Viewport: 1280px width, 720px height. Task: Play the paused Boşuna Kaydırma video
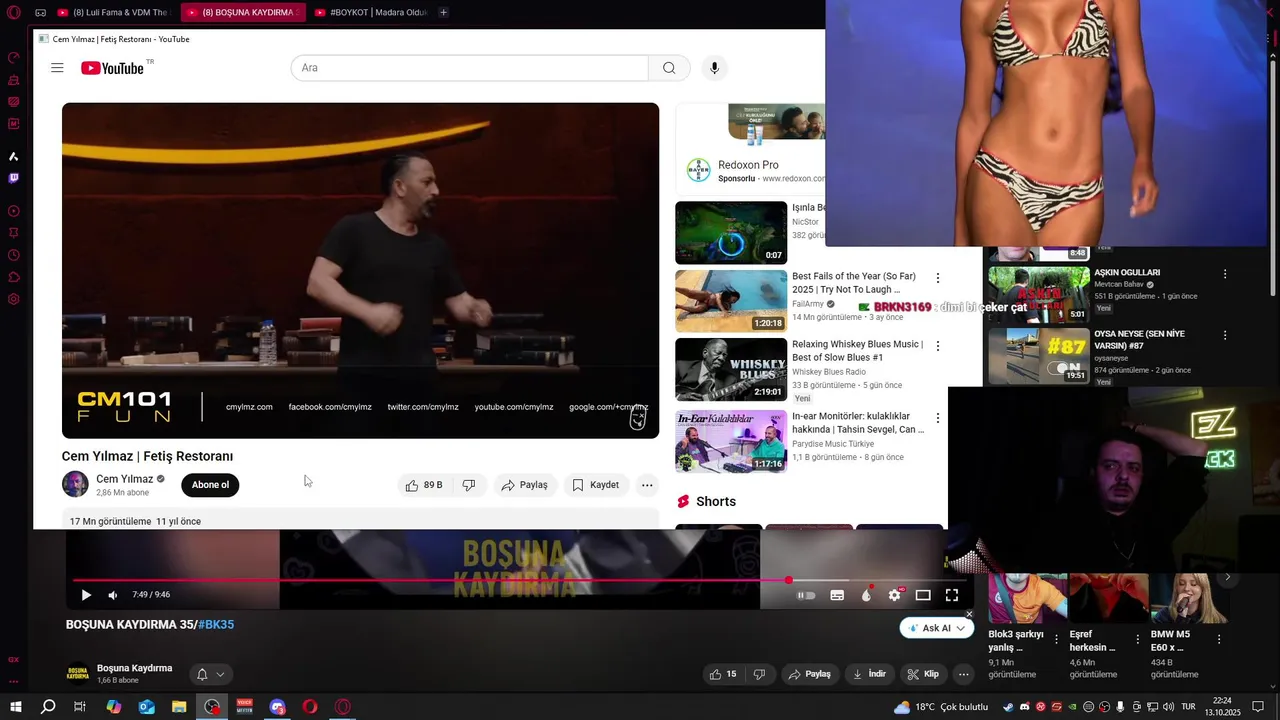click(85, 595)
